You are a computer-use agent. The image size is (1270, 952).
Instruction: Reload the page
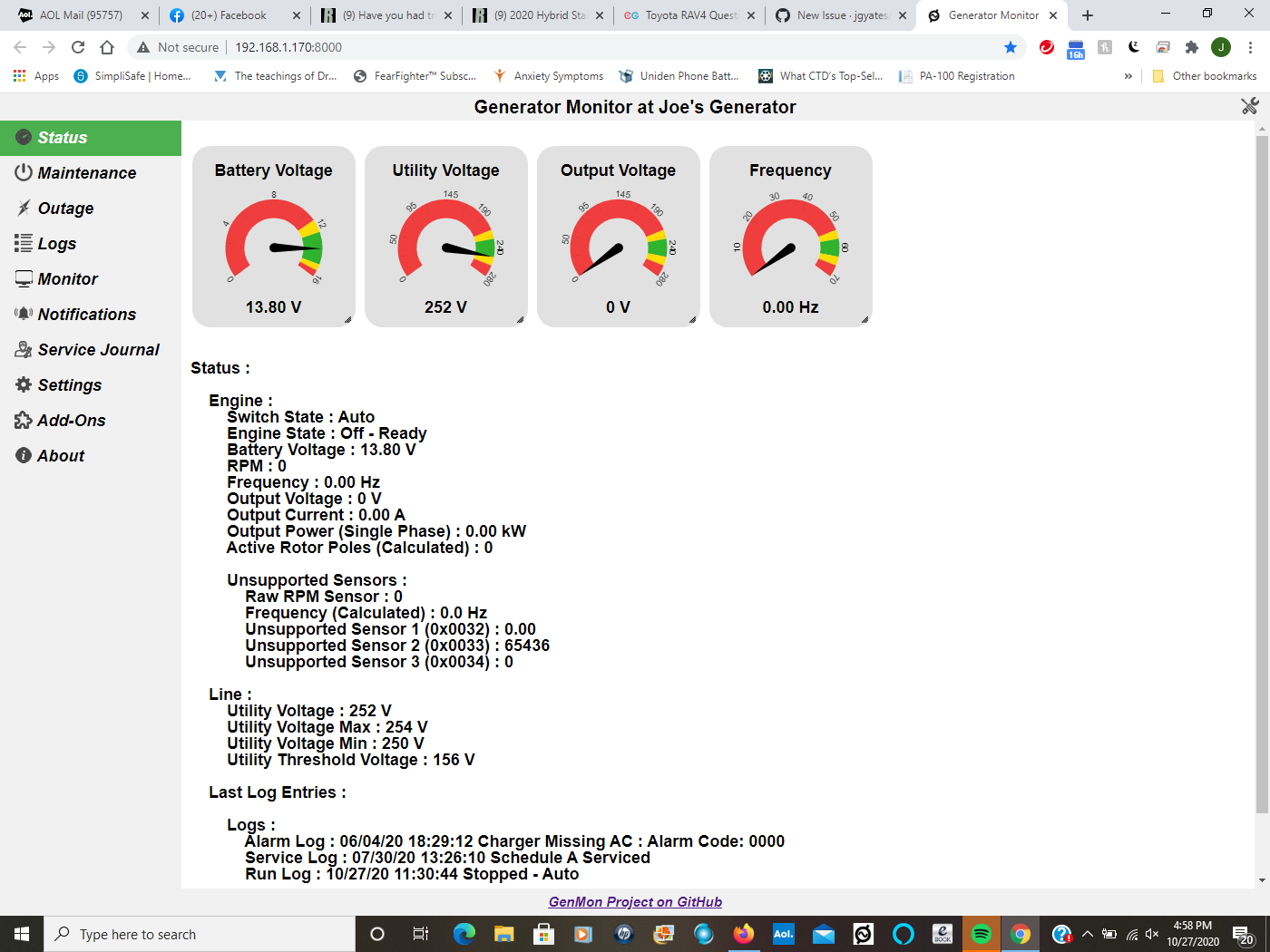click(x=78, y=47)
